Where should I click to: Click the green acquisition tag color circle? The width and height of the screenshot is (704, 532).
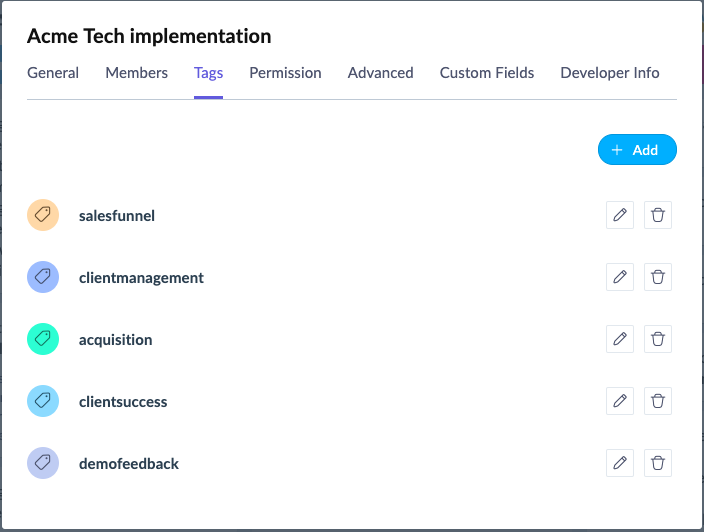point(43,339)
